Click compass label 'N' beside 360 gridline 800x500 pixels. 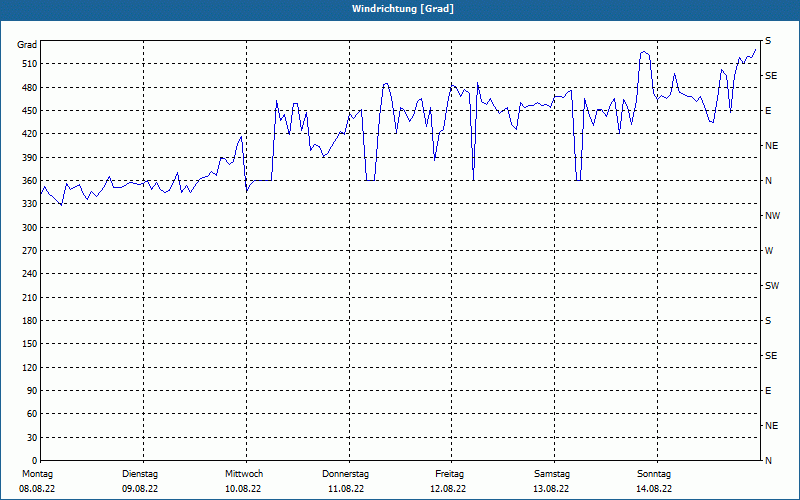coord(768,181)
